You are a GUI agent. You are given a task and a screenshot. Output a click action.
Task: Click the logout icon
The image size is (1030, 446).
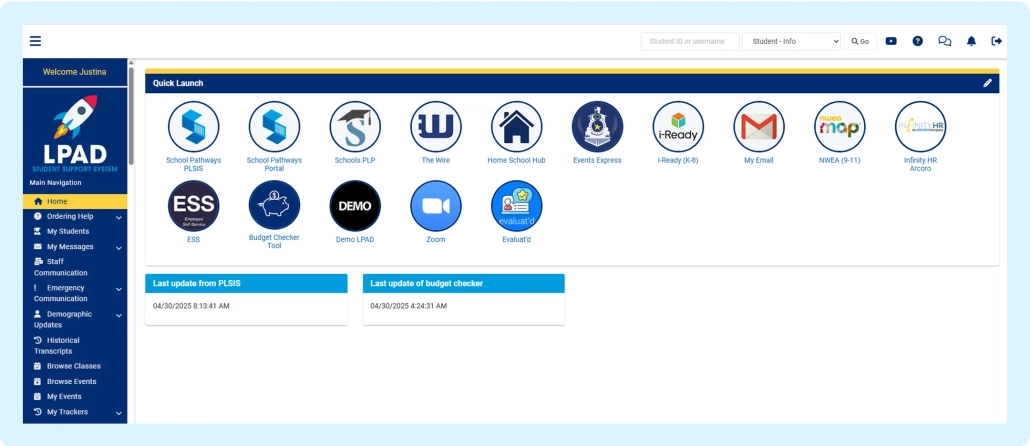[996, 41]
